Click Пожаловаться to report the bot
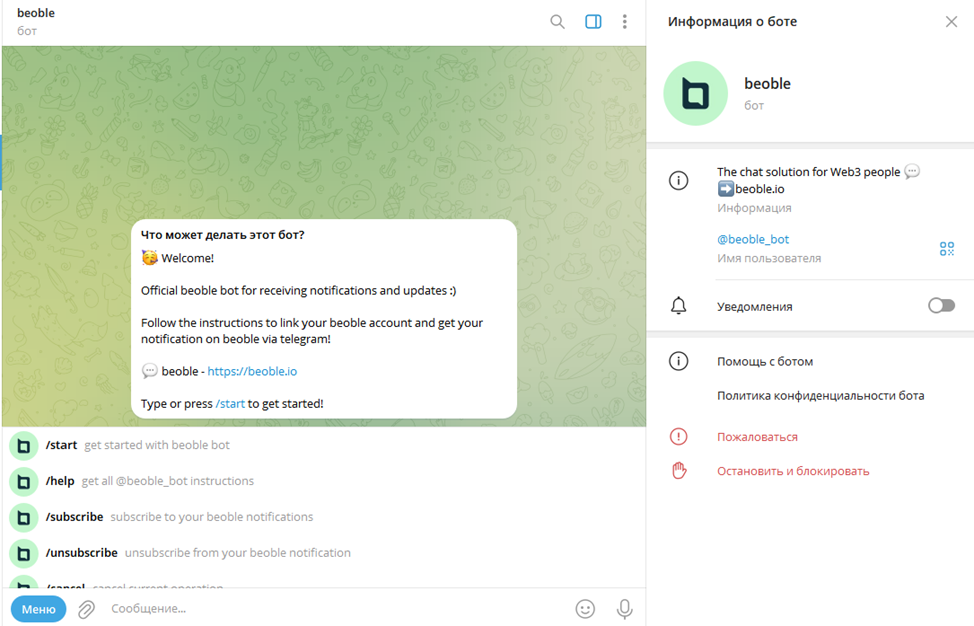The image size is (974, 626). pyautogui.click(x=757, y=437)
